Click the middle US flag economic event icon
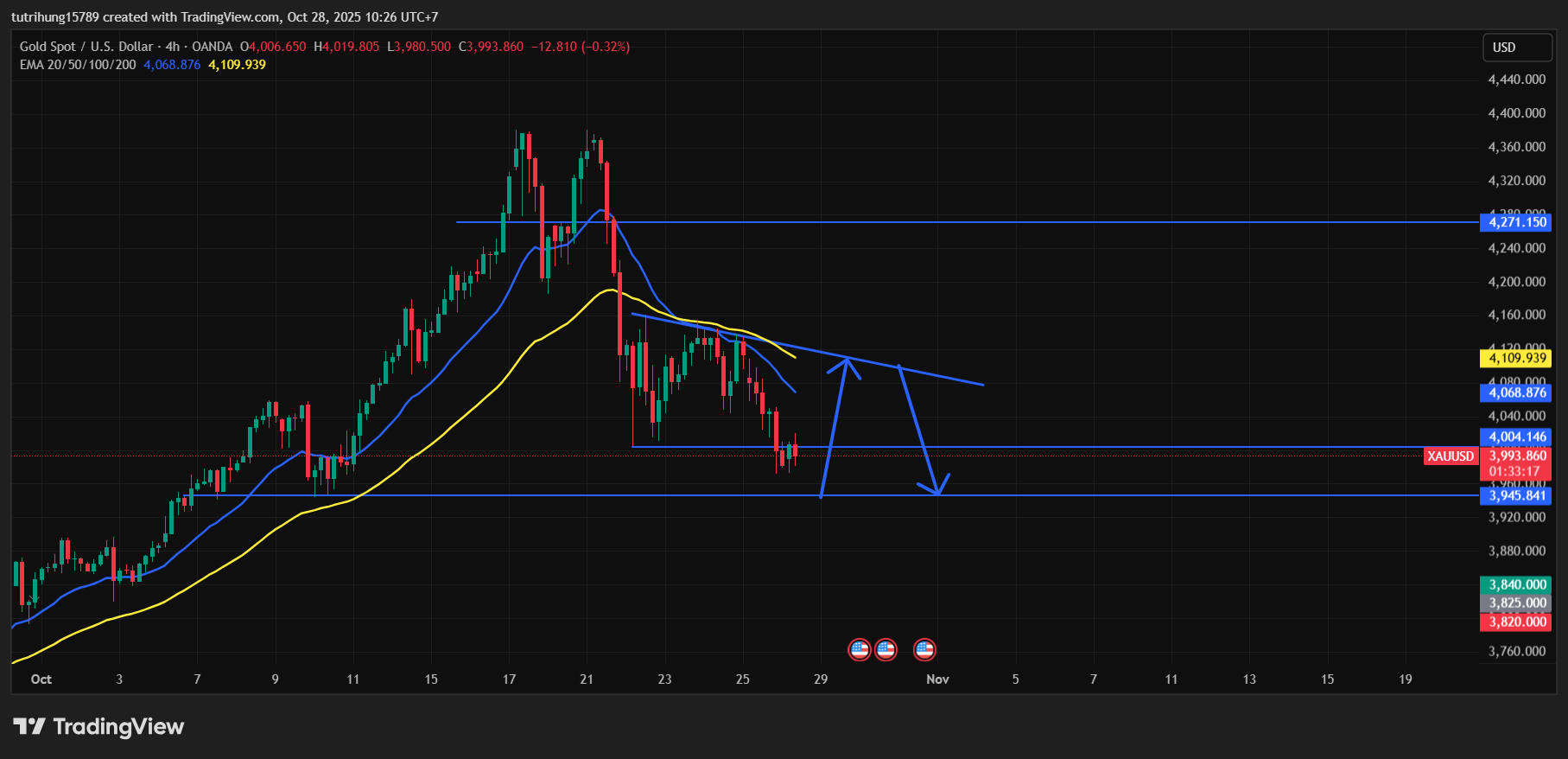 (886, 649)
